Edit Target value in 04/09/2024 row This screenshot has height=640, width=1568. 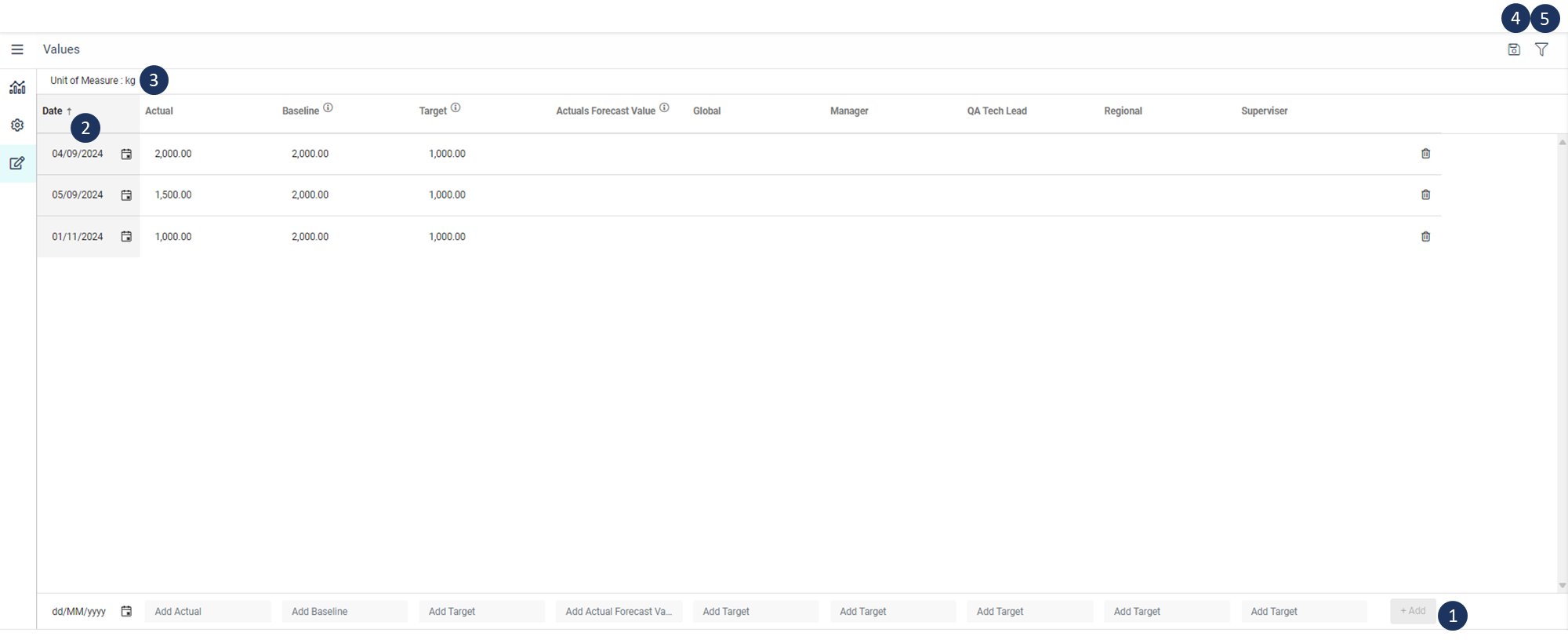coord(447,154)
